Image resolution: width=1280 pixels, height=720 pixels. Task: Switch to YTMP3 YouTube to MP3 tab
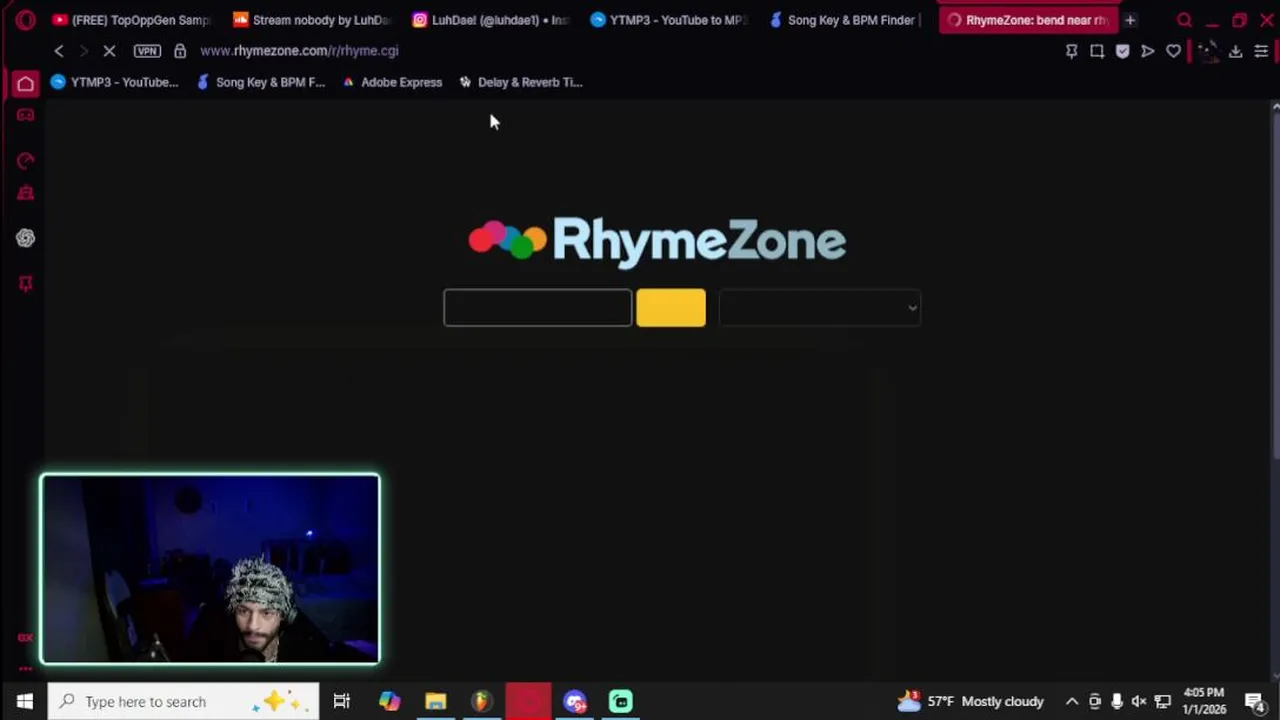tap(668, 20)
